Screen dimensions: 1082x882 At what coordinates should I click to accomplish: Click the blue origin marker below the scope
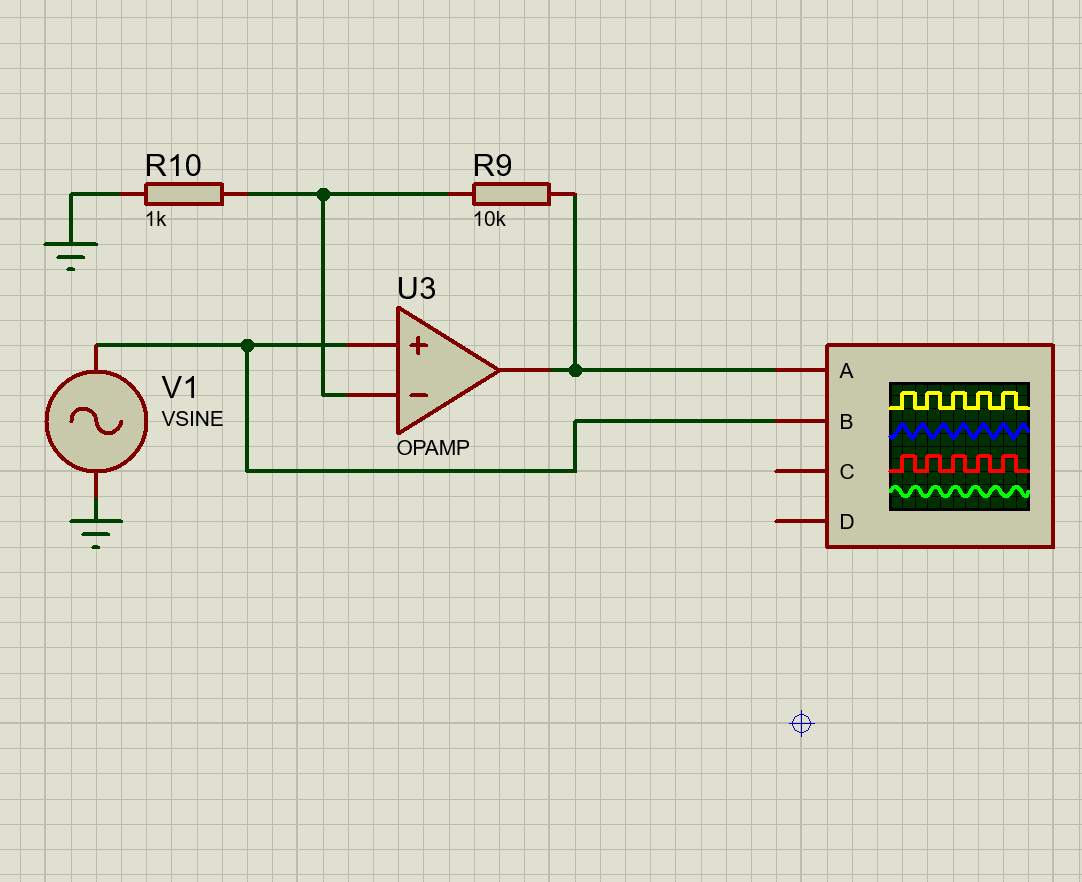pos(800,724)
